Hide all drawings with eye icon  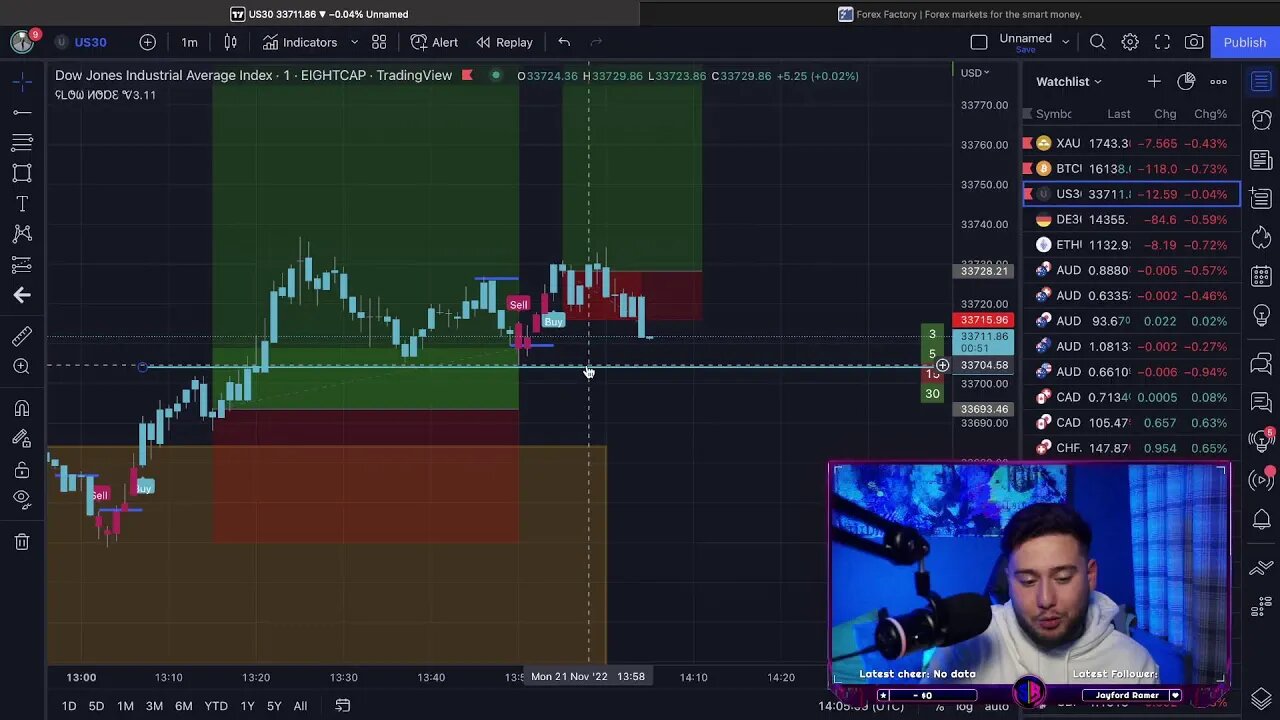(x=22, y=499)
